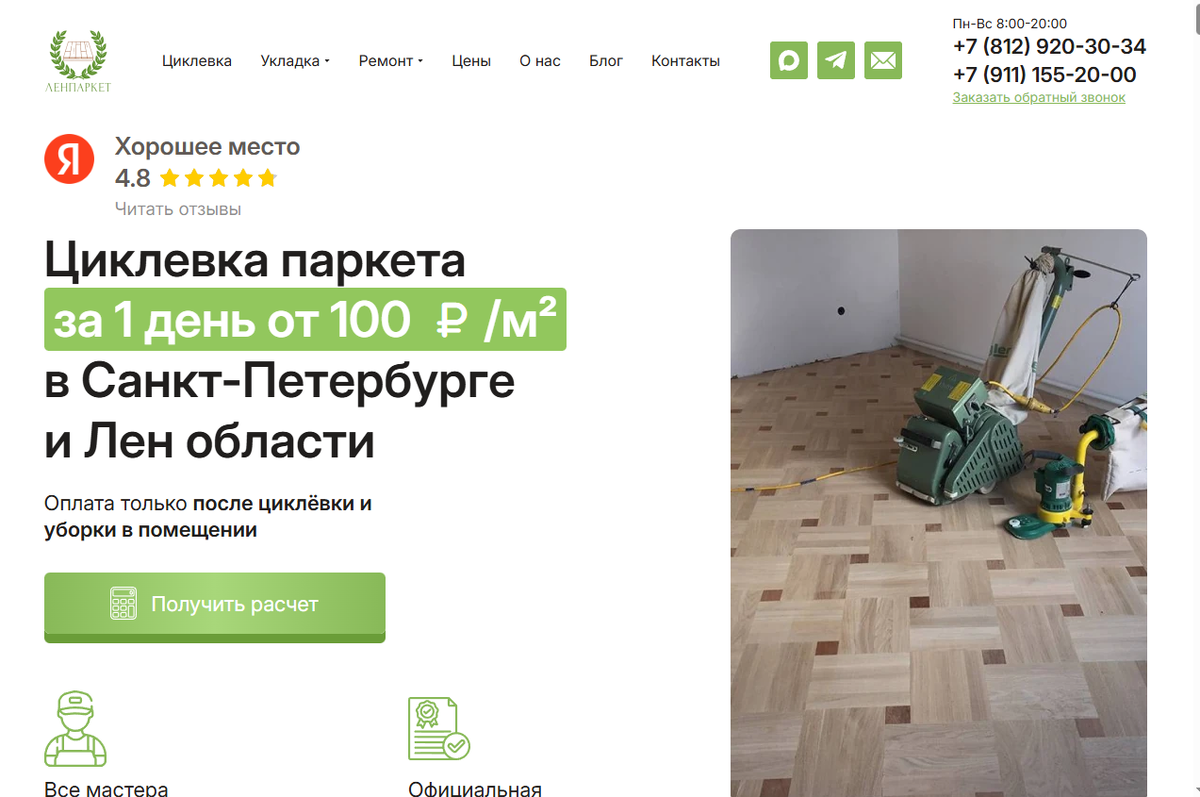Open the "Контакты" menu link
This screenshot has width=1200, height=797.
[x=685, y=61]
